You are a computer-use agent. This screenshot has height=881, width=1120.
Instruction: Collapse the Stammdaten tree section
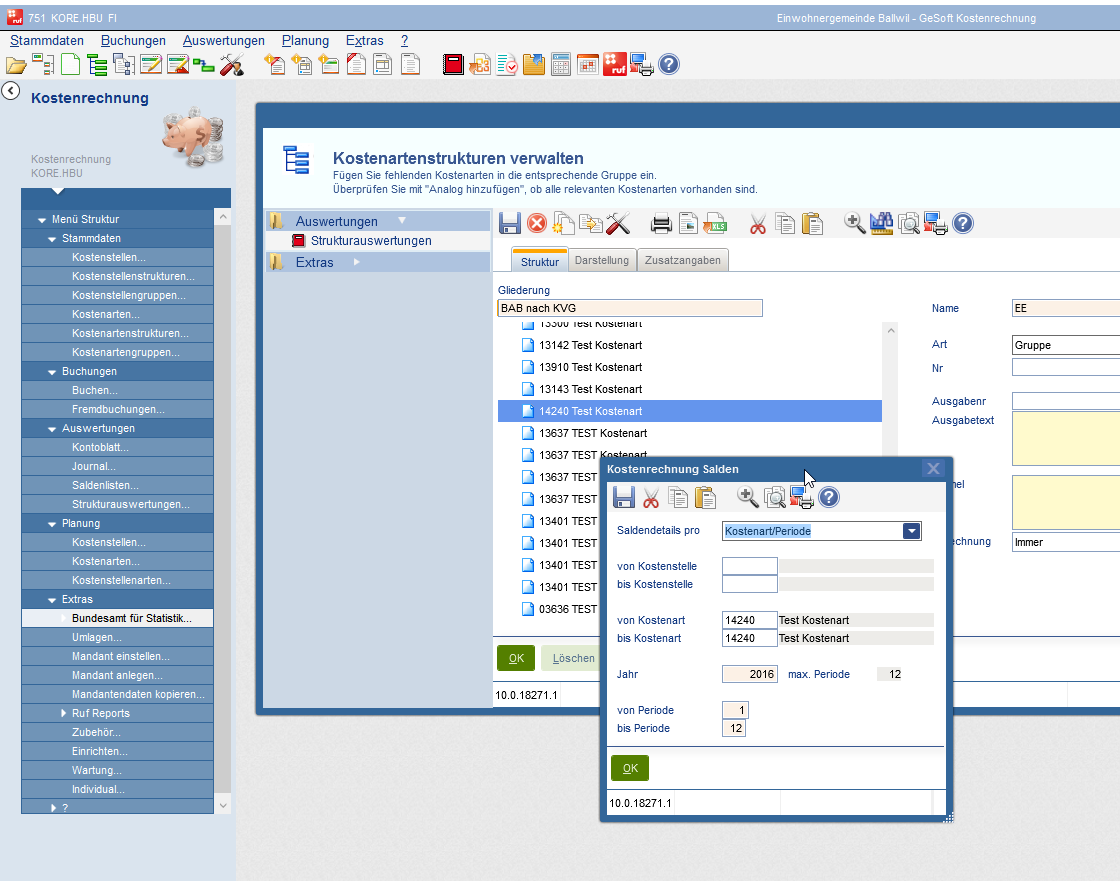(x=52, y=239)
